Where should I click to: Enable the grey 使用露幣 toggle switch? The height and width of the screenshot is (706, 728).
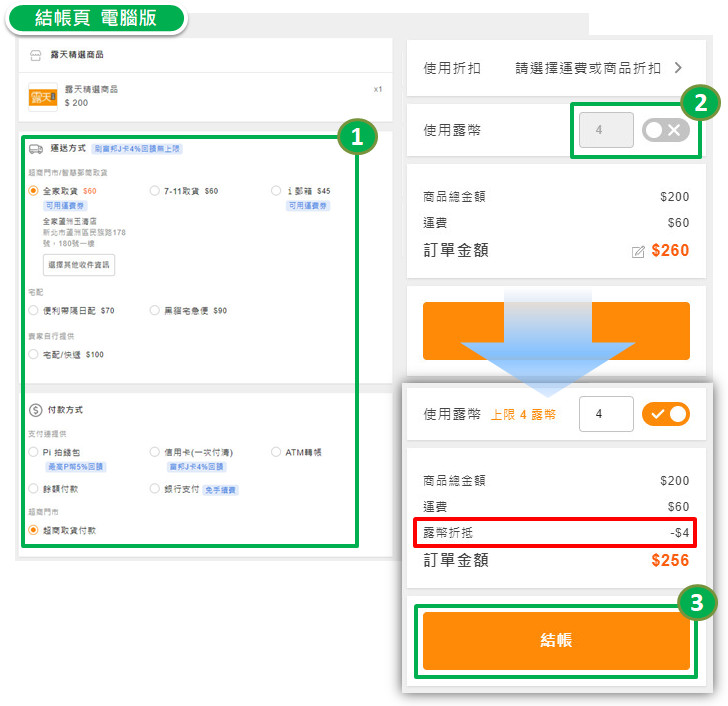click(x=665, y=130)
